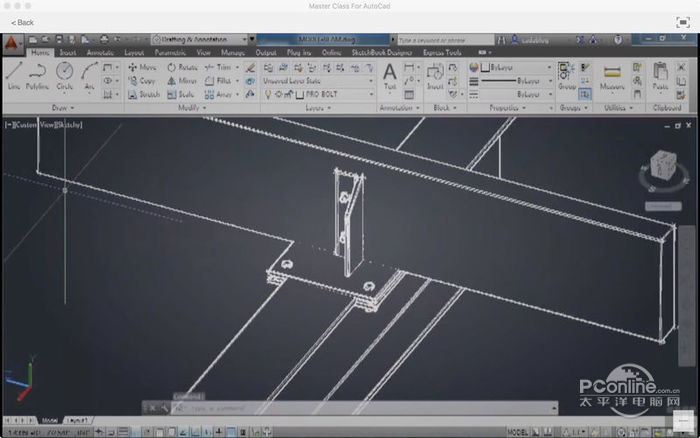Click the Lineweight ByLayer dropdown
700x438 pixels.
516,81
